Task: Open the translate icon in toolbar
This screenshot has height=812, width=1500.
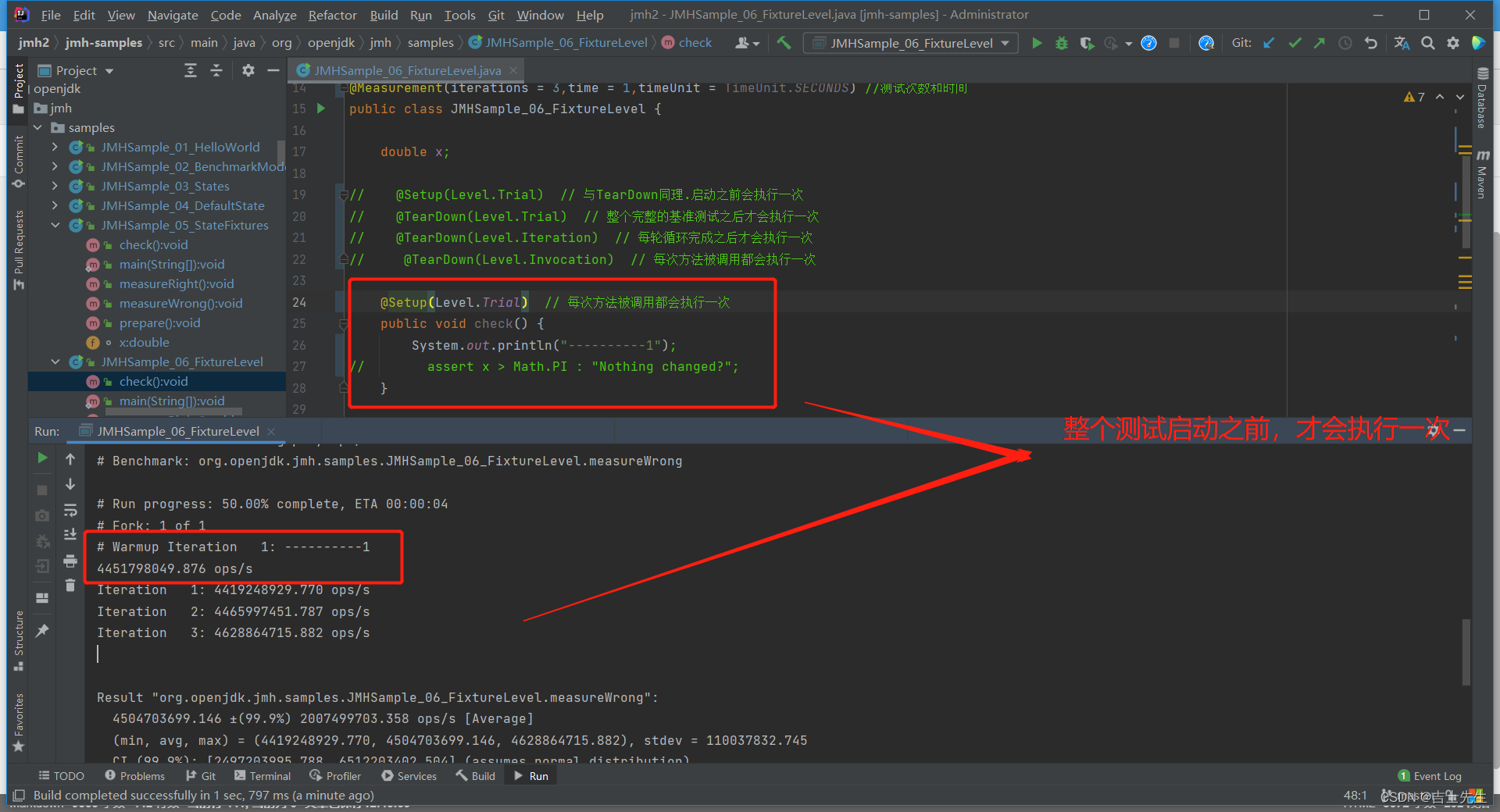Action: tap(1402, 43)
